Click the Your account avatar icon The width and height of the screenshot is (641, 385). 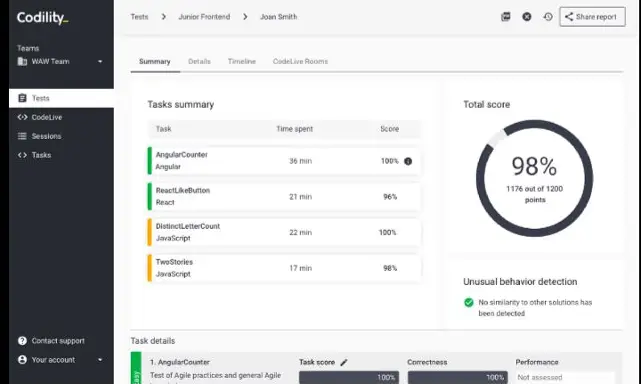click(x=22, y=360)
